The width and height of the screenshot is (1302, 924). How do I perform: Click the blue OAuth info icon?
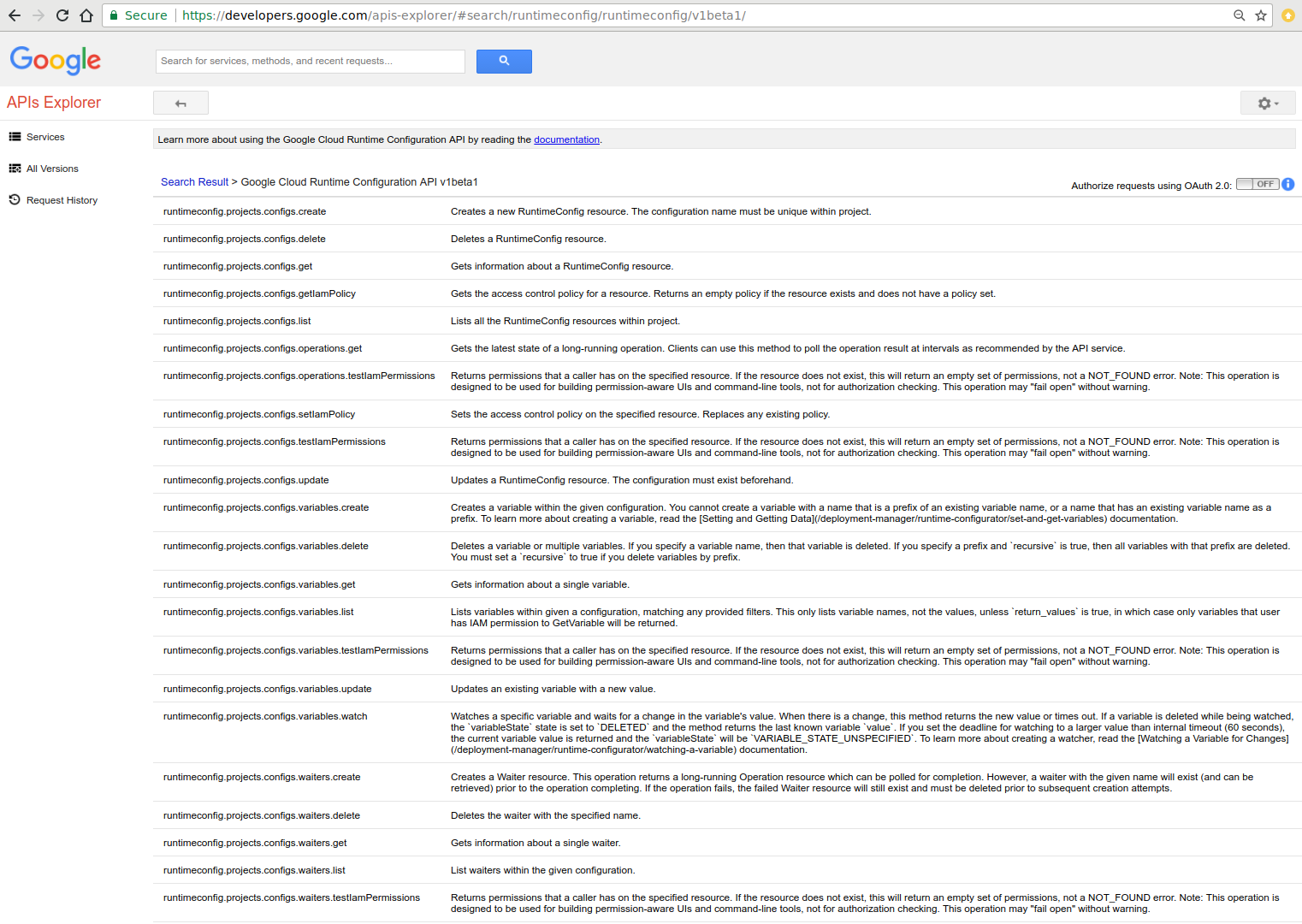(x=1288, y=184)
